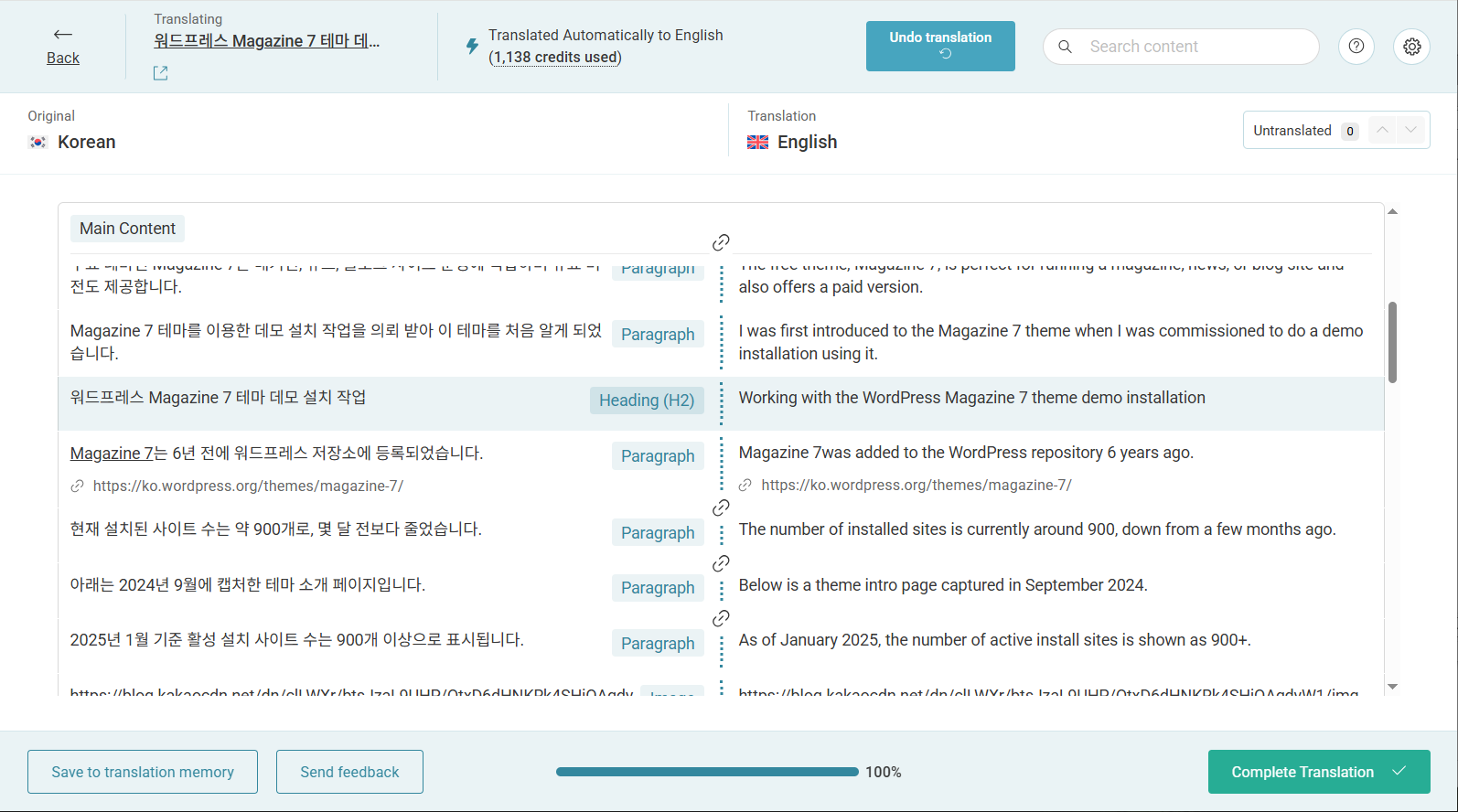Image resolution: width=1458 pixels, height=812 pixels.
Task: Click the lightning bolt automatic translation icon
Action: tap(472, 46)
